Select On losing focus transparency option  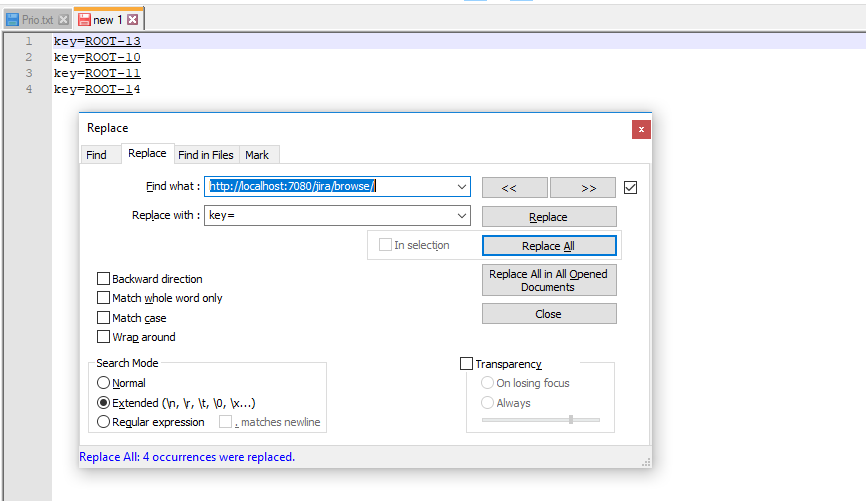pos(487,382)
